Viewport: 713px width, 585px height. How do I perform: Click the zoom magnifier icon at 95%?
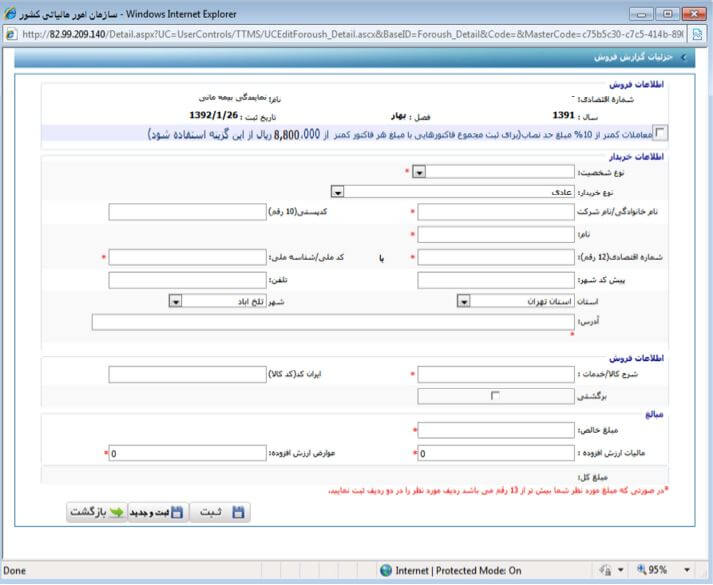641,569
